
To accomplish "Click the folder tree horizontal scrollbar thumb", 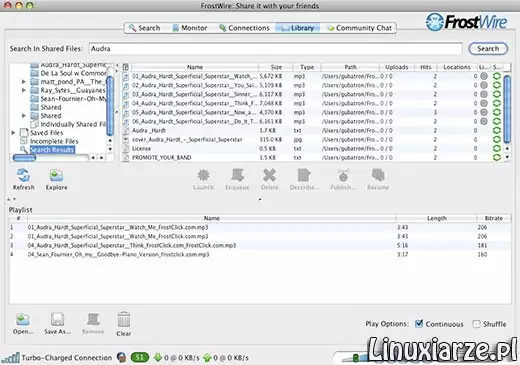I will click(x=24, y=158).
